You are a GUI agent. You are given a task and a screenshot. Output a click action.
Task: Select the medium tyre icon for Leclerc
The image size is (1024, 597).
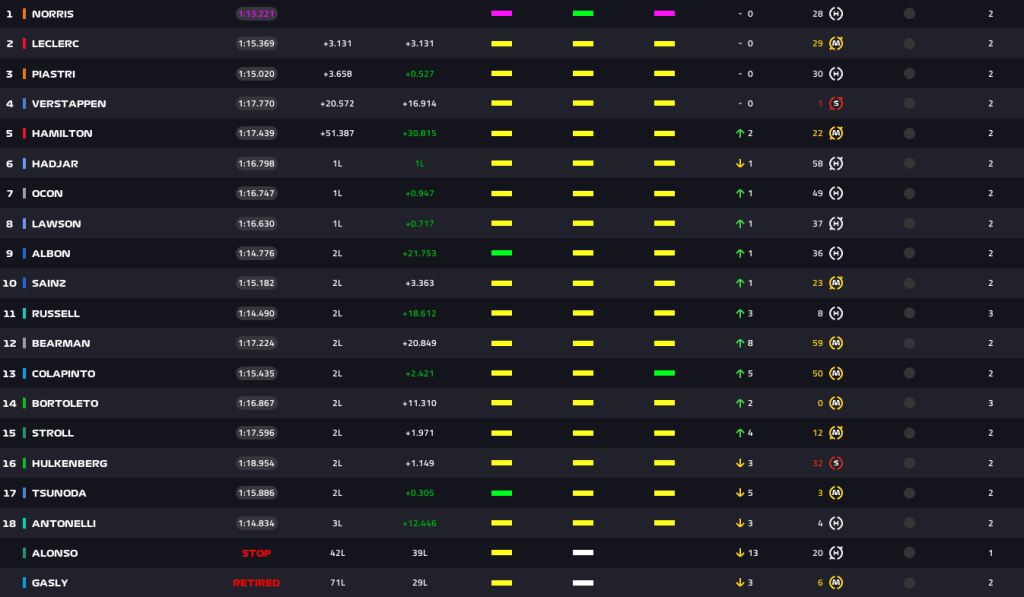pyautogui.click(x=836, y=44)
